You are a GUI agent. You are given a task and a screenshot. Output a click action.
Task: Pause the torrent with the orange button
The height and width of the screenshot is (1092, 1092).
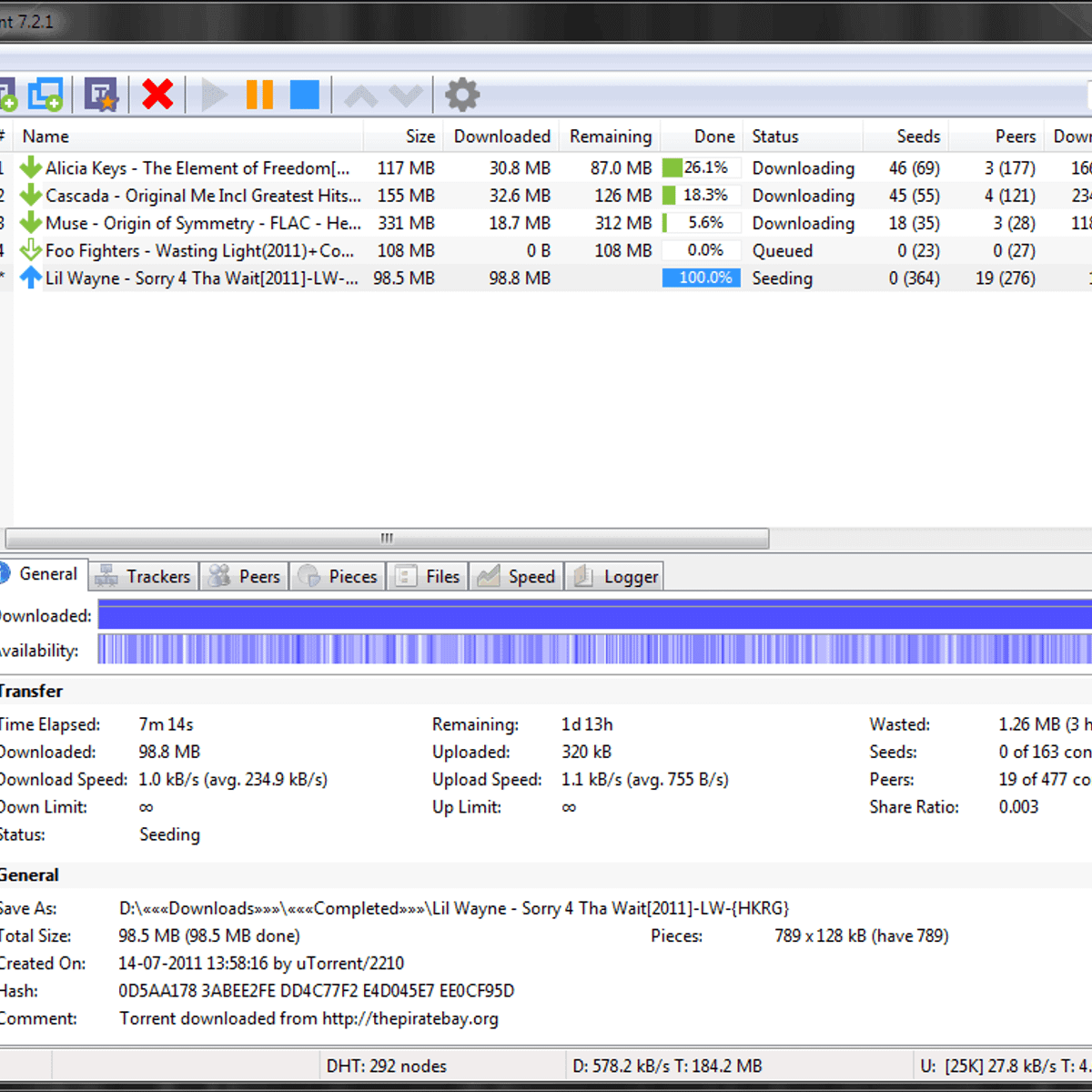(259, 95)
